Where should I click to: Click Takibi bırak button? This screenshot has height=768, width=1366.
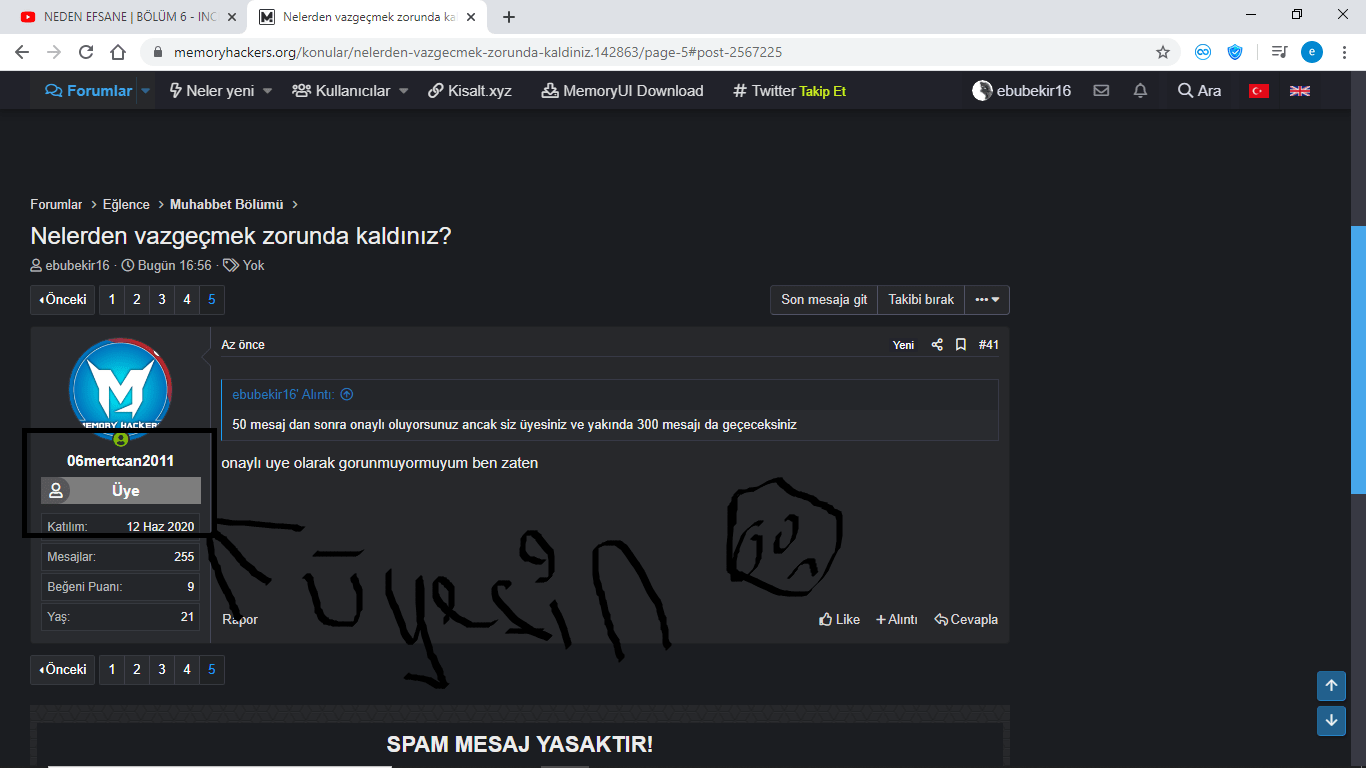tap(921, 300)
